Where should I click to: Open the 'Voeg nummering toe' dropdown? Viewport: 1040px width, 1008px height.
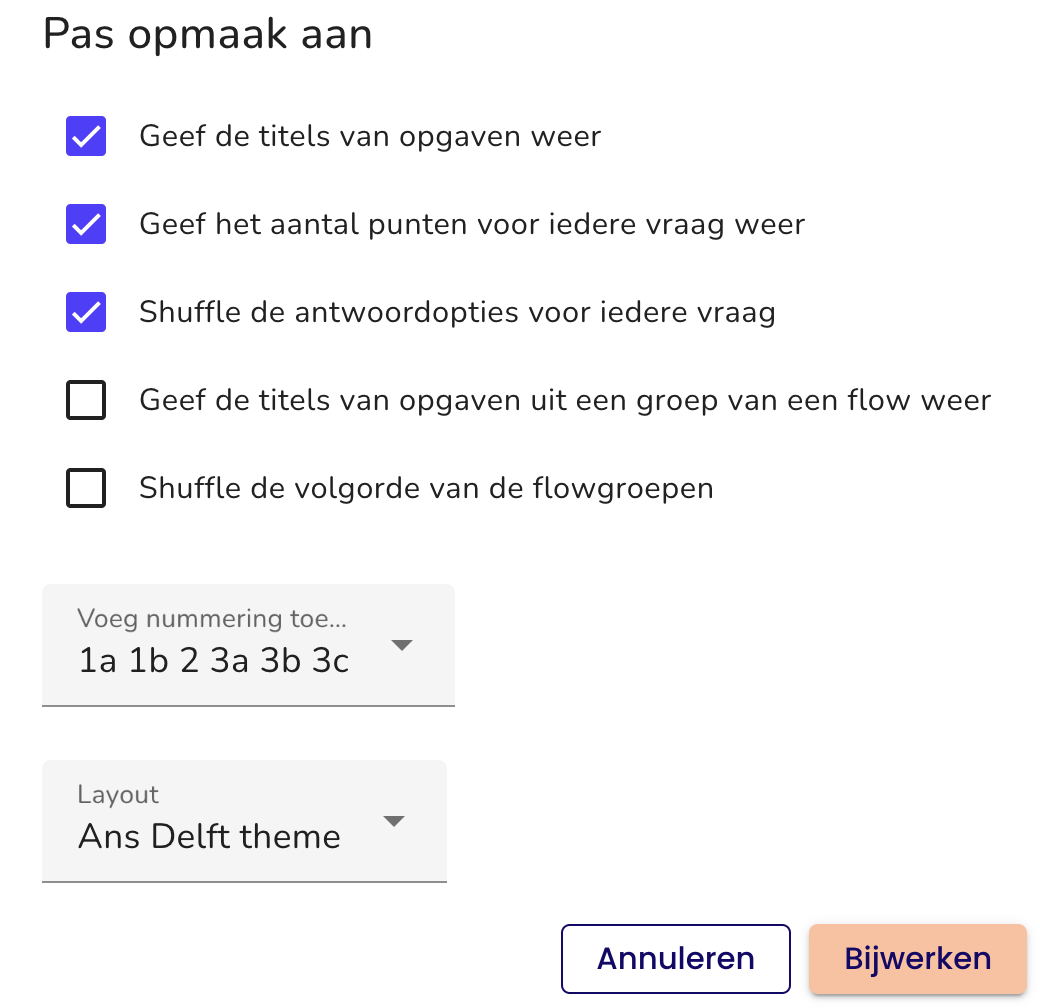[x=248, y=645]
